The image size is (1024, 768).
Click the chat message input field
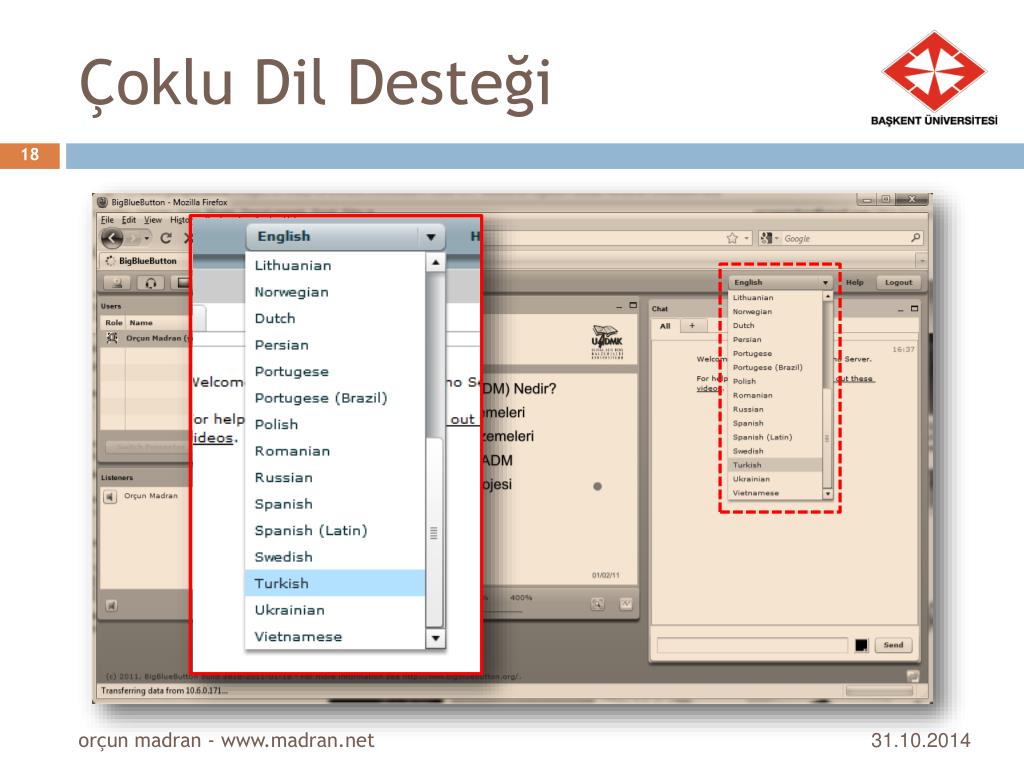click(x=752, y=645)
